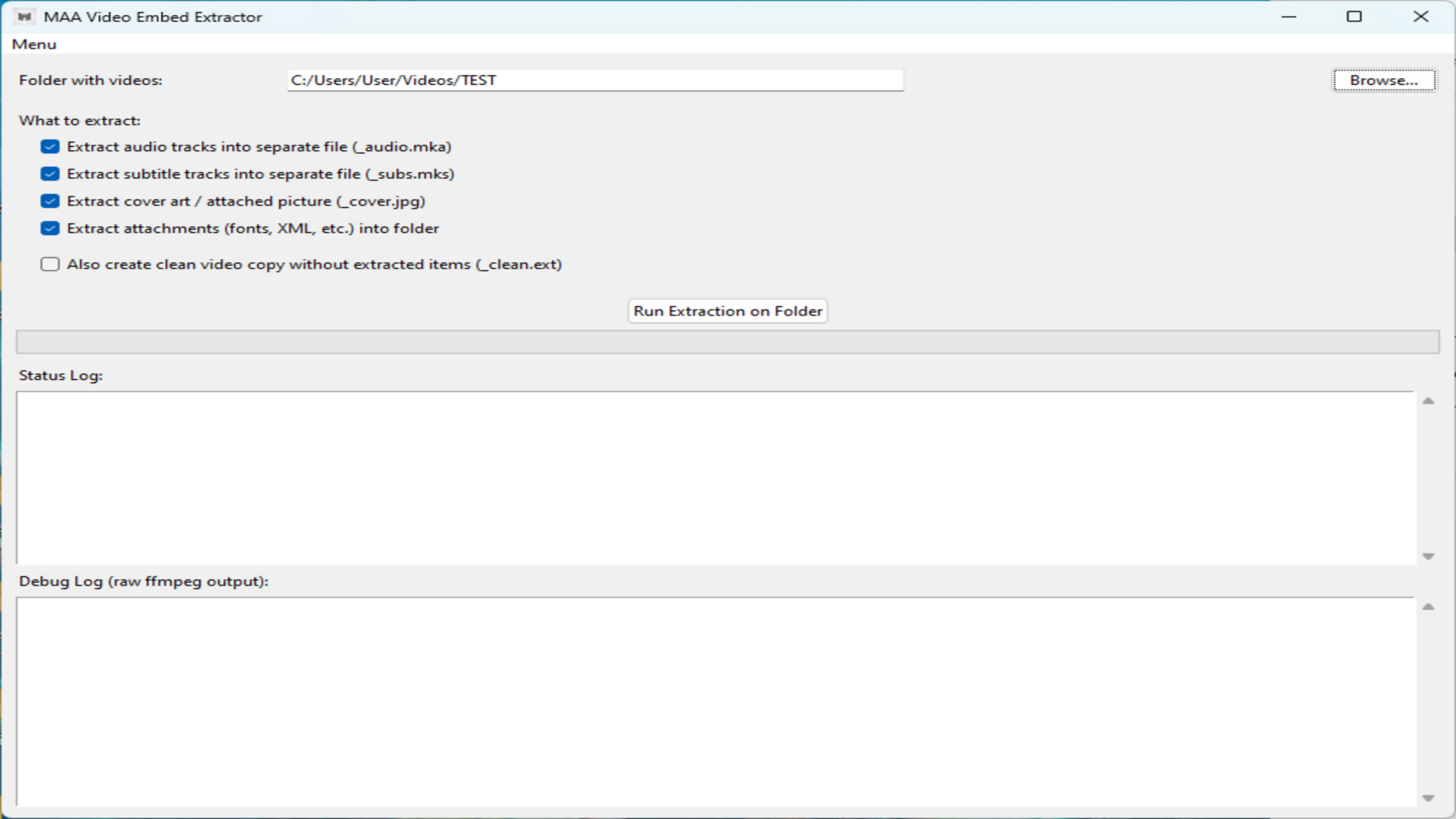This screenshot has height=819, width=1456.
Task: Click the Status Log down scroll arrow
Action: tap(1429, 556)
